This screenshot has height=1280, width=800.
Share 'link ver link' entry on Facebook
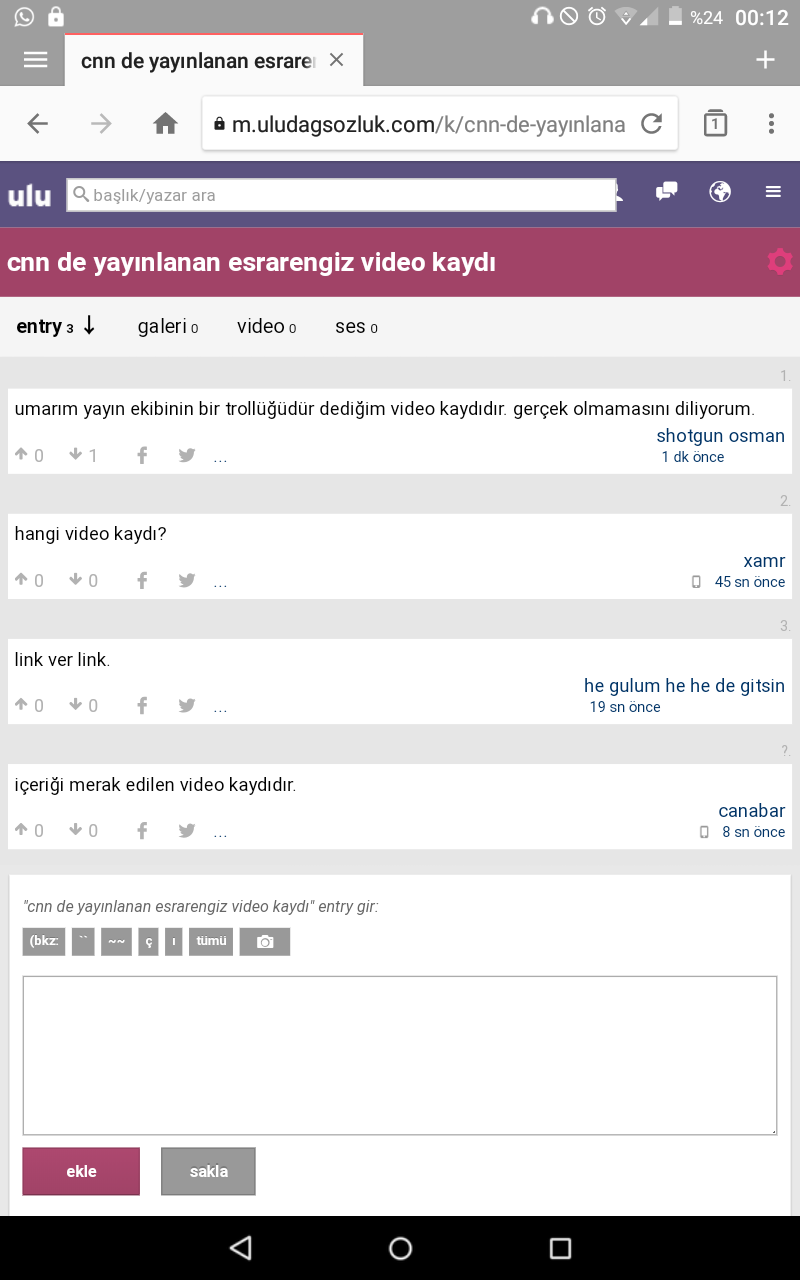pyautogui.click(x=142, y=705)
